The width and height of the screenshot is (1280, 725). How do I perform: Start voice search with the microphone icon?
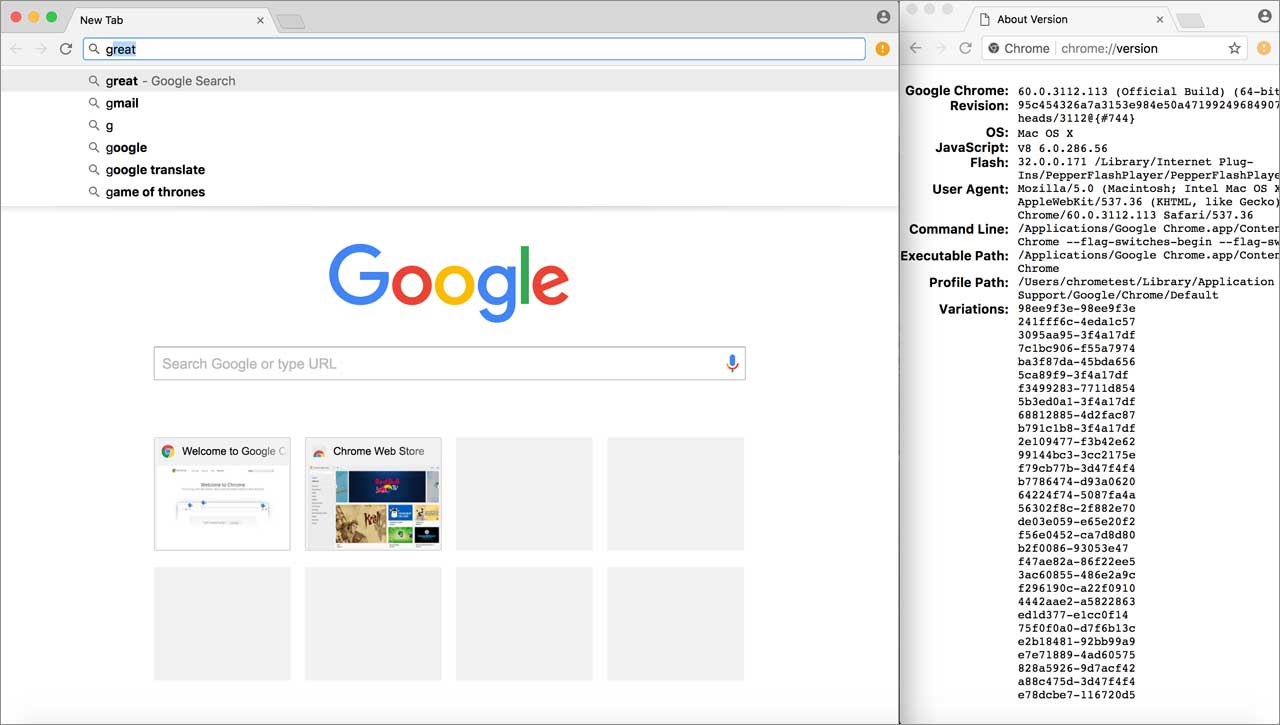click(x=732, y=364)
